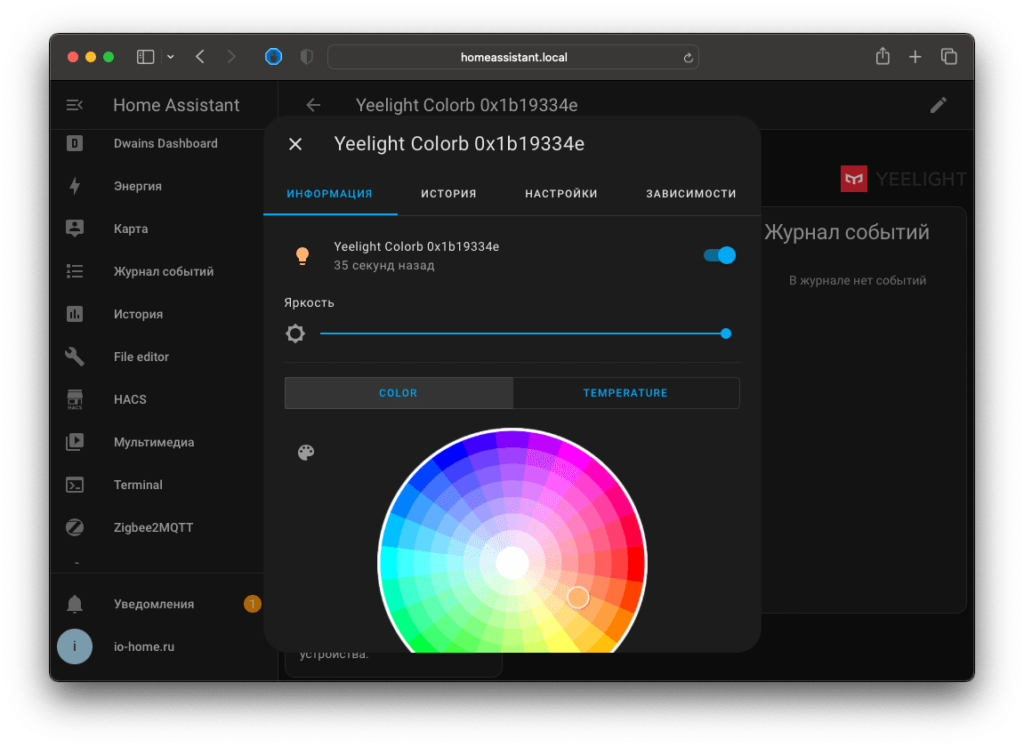This screenshot has height=747, width=1024.
Task: Click the pencil edit icon for the device
Action: tap(938, 105)
